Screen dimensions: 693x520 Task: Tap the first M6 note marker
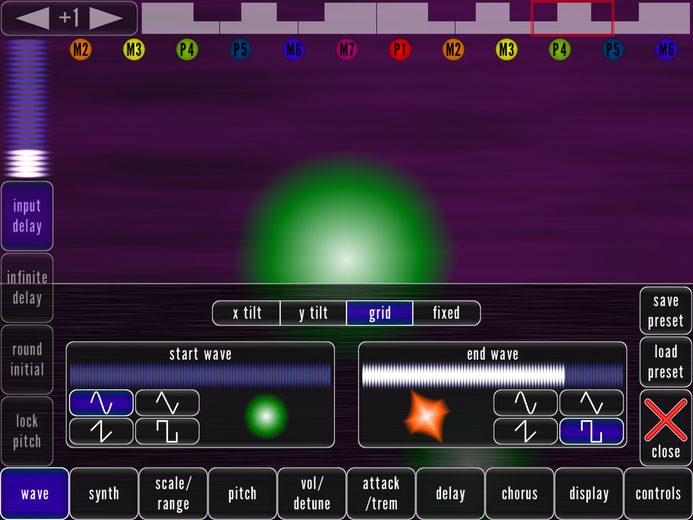click(293, 49)
